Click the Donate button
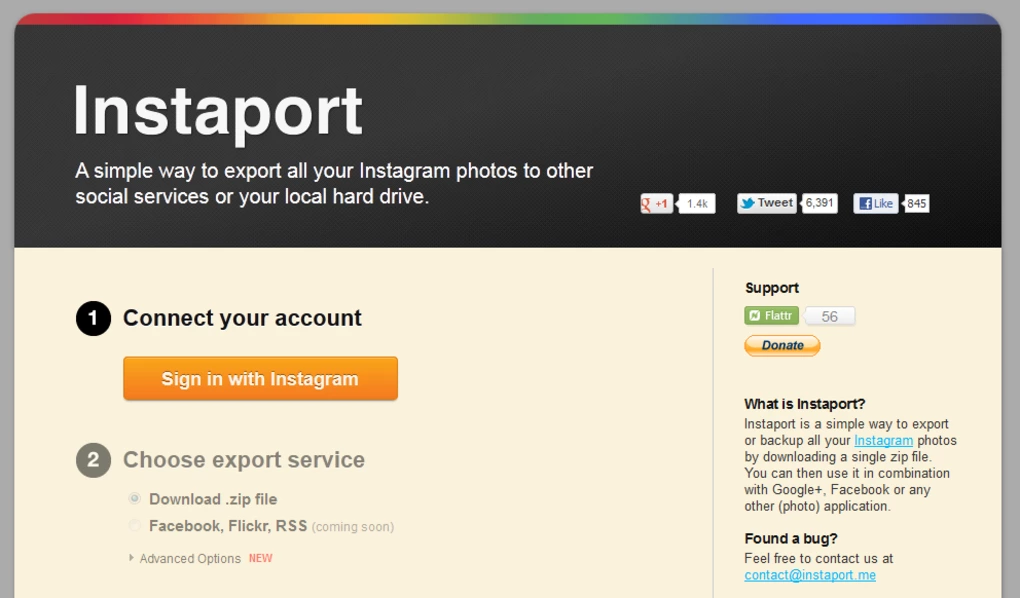Screen dimensions: 1020x598 (x=782, y=346)
